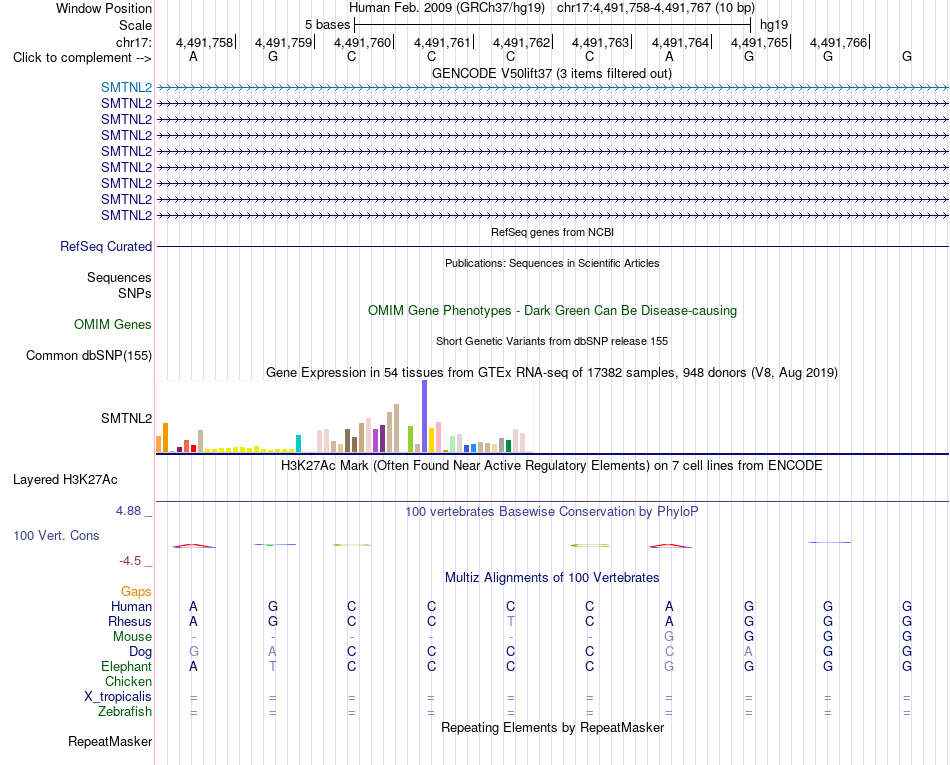This screenshot has height=765, width=950.
Task: Click the Zebrafish species label
Action: tap(125, 712)
